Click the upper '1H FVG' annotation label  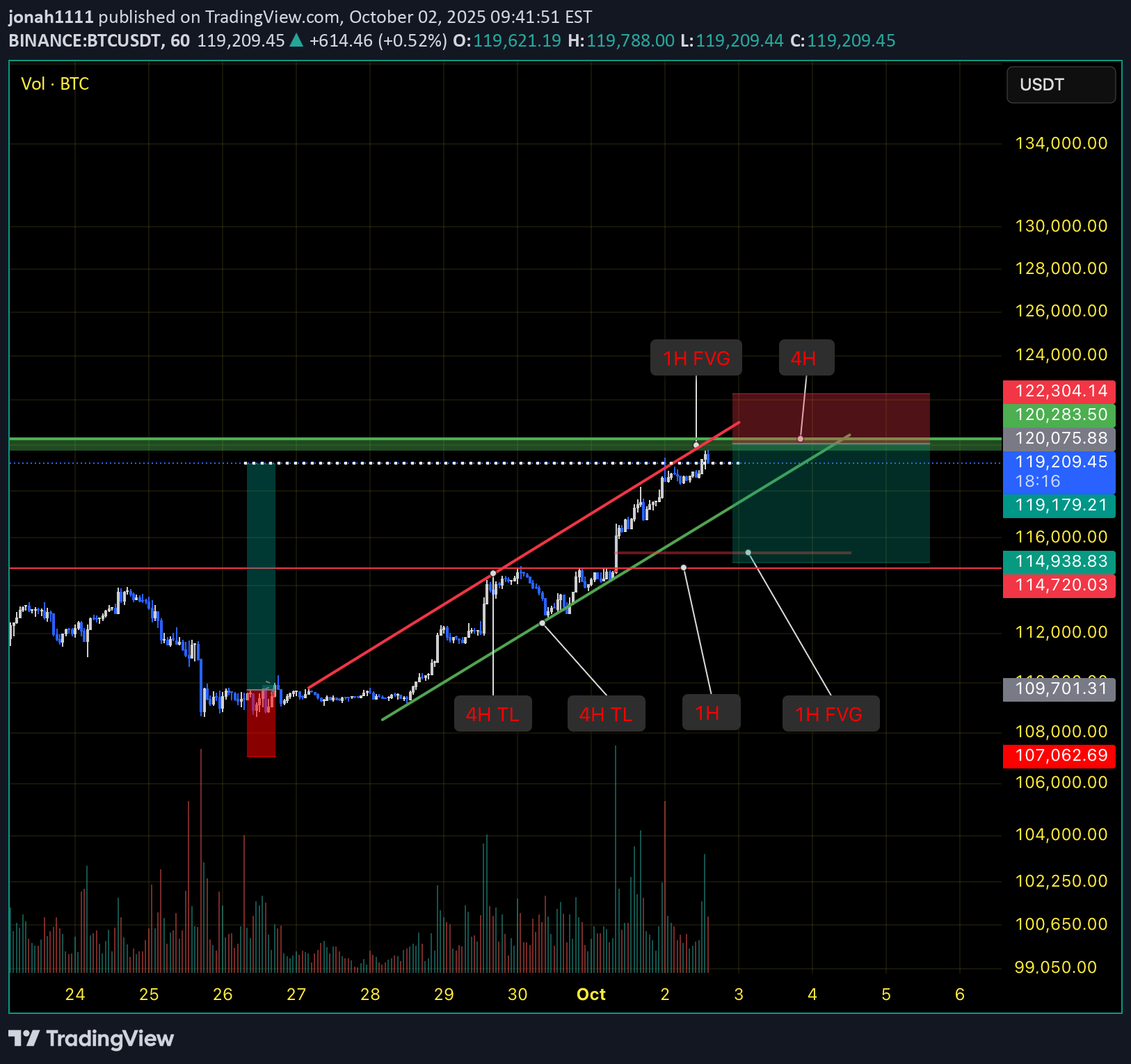pos(696,357)
